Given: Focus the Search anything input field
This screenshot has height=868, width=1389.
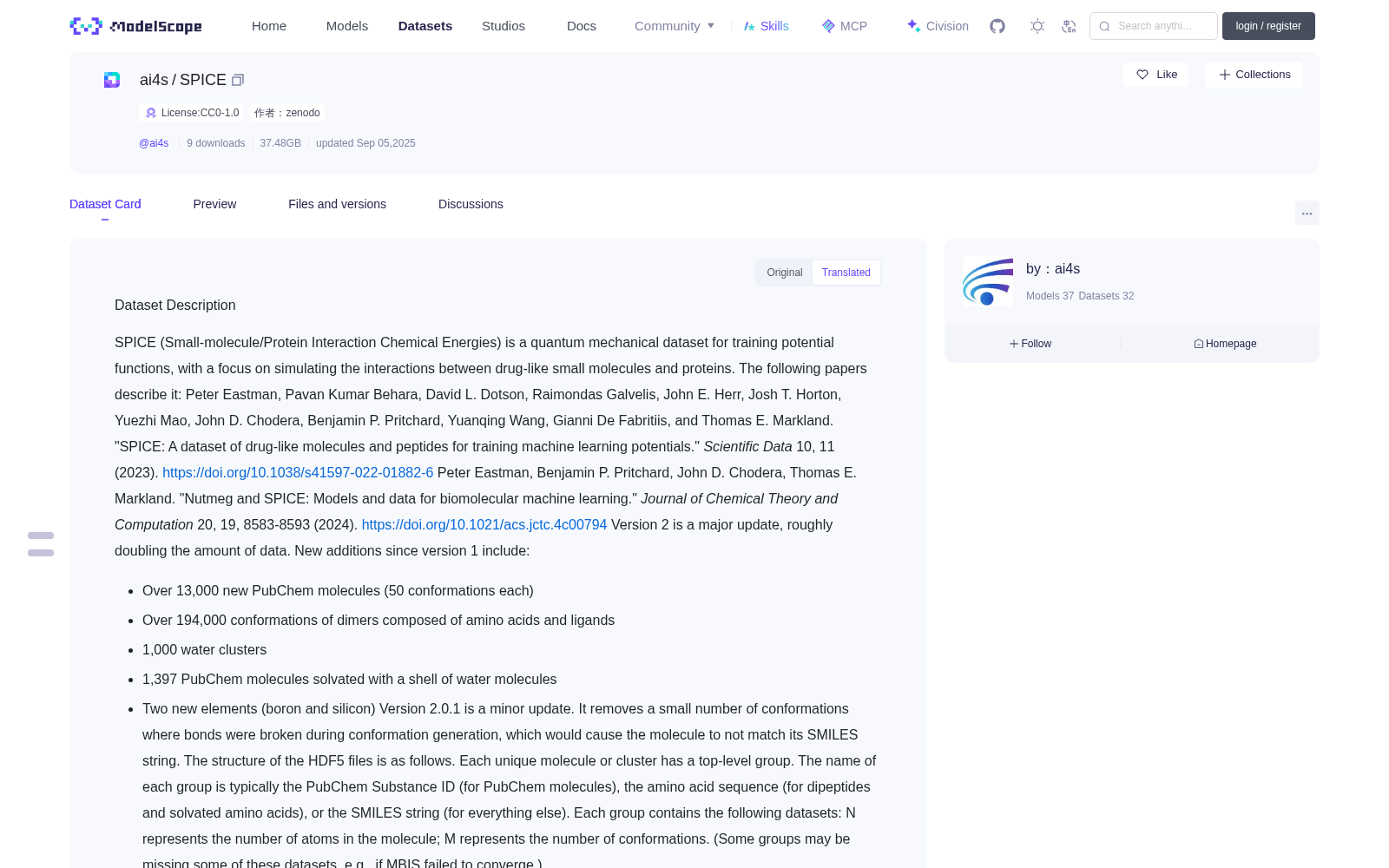Looking at the screenshot, I should 1154,26.
